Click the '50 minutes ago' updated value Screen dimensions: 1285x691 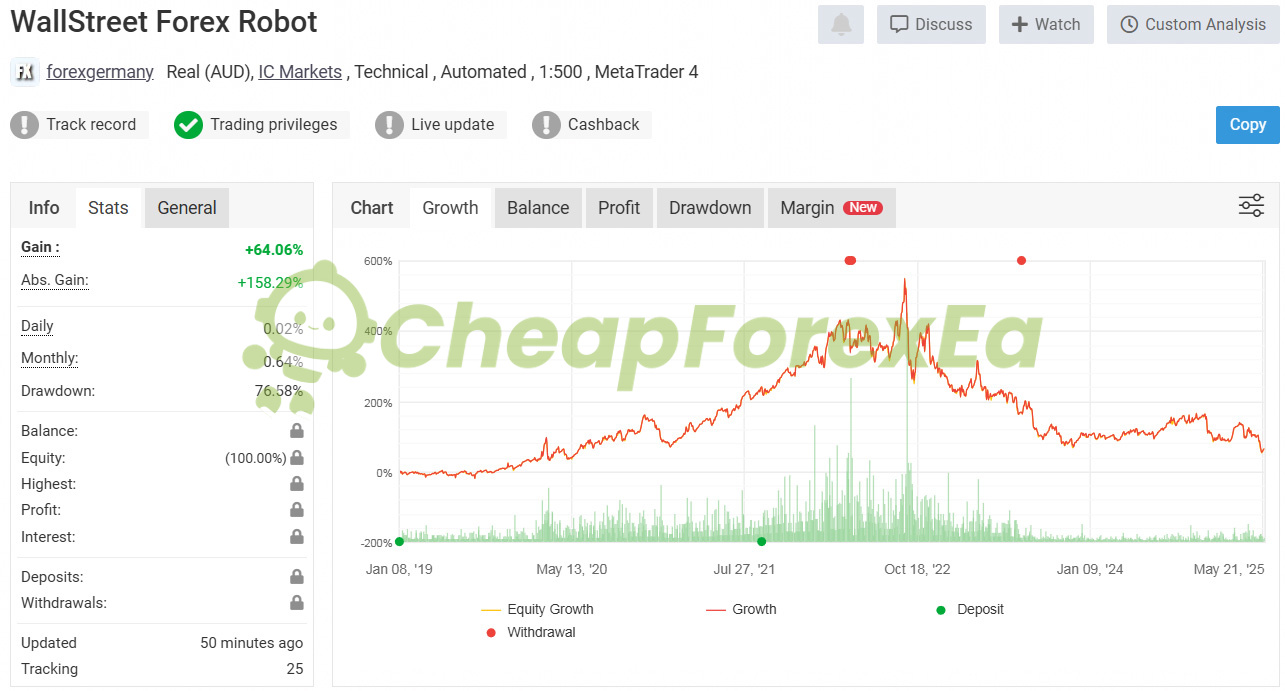pyautogui.click(x=251, y=643)
